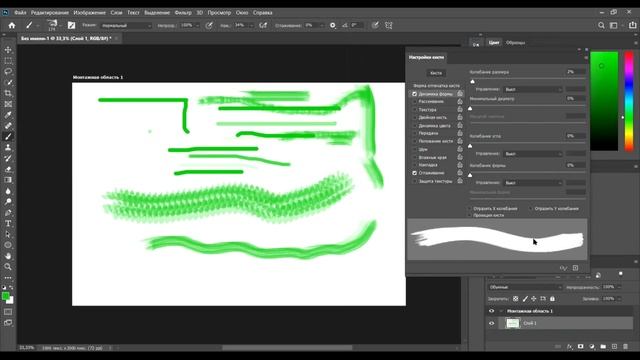
Task: Toggle the Сглаживание checkbox
Action: click(x=414, y=173)
